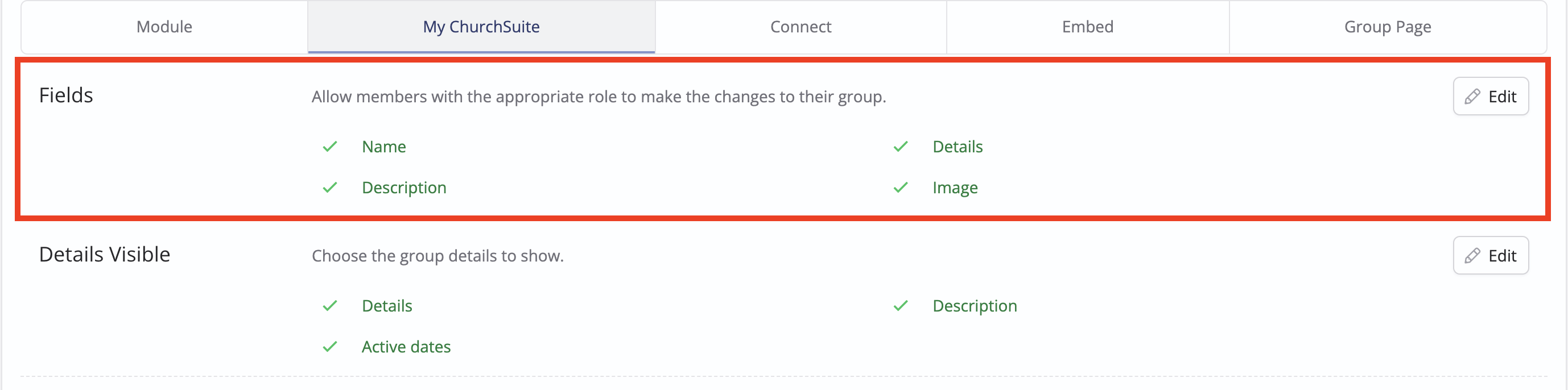Click the checkmark beside Fields Description

(x=330, y=188)
